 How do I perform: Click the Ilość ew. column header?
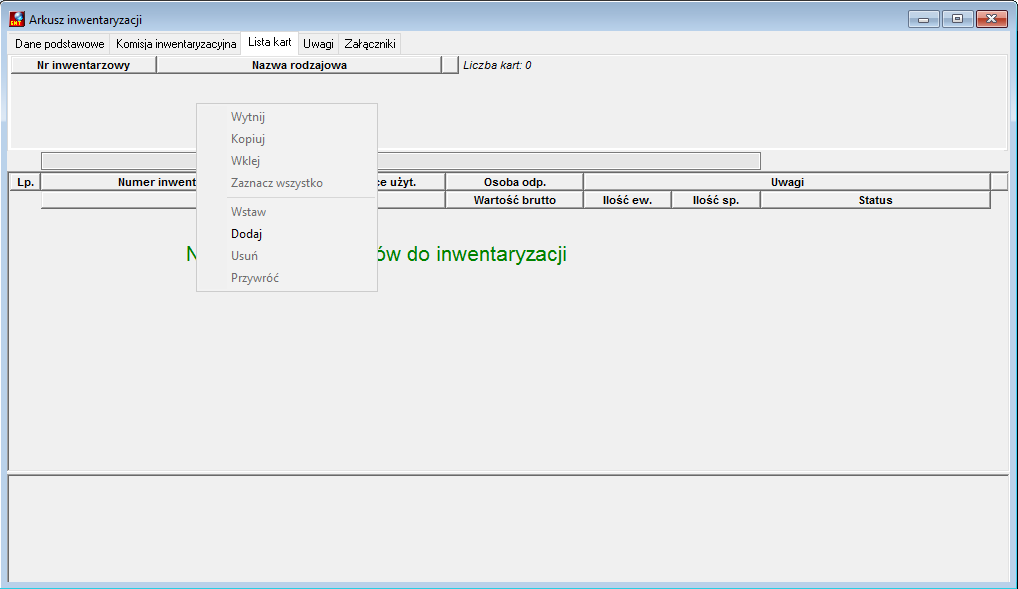(627, 200)
